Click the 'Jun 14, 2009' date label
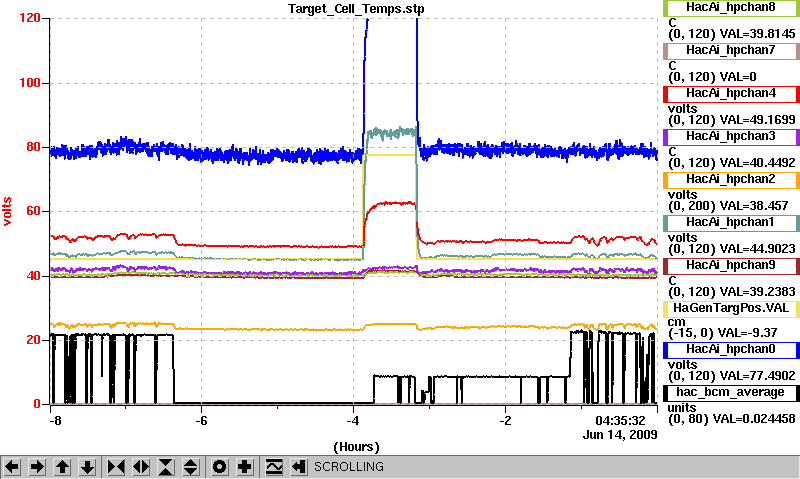Viewport: 800px width, 479px height. 620,435
